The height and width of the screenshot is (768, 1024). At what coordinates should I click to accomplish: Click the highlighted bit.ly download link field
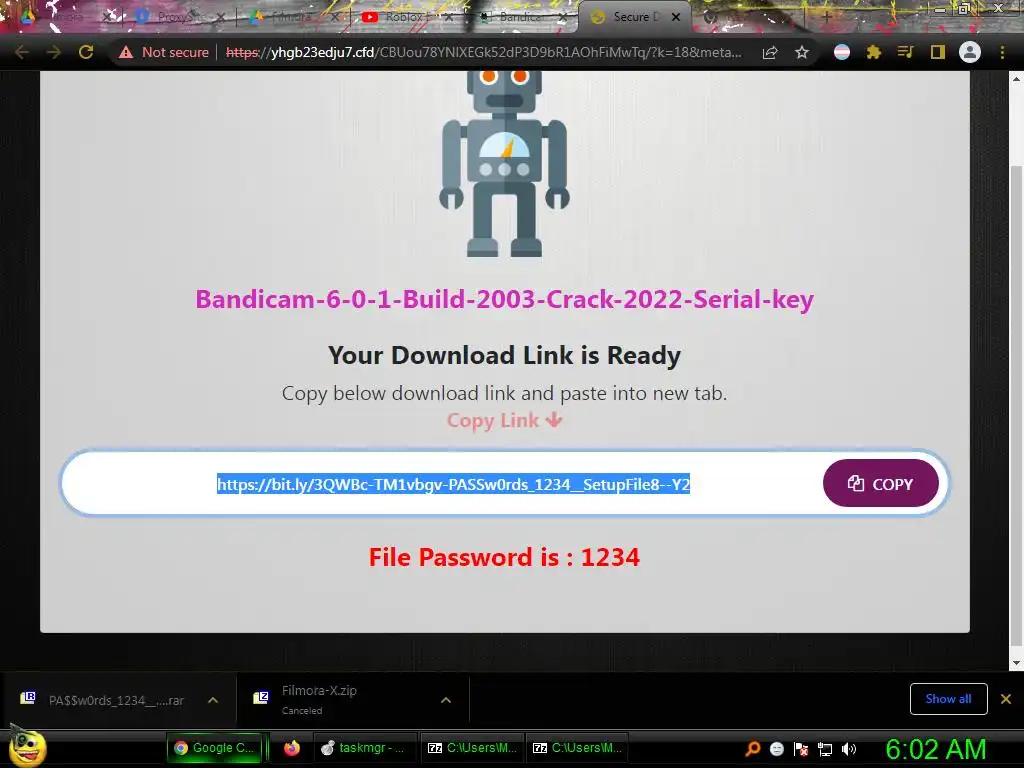453,484
